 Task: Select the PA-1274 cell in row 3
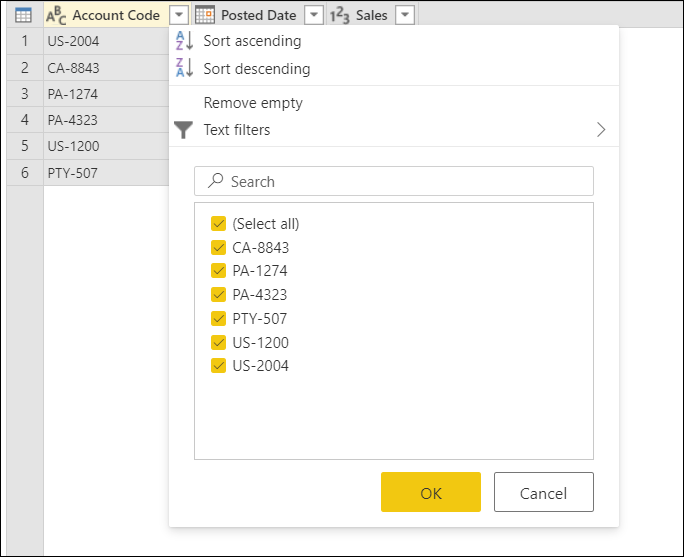[106, 94]
